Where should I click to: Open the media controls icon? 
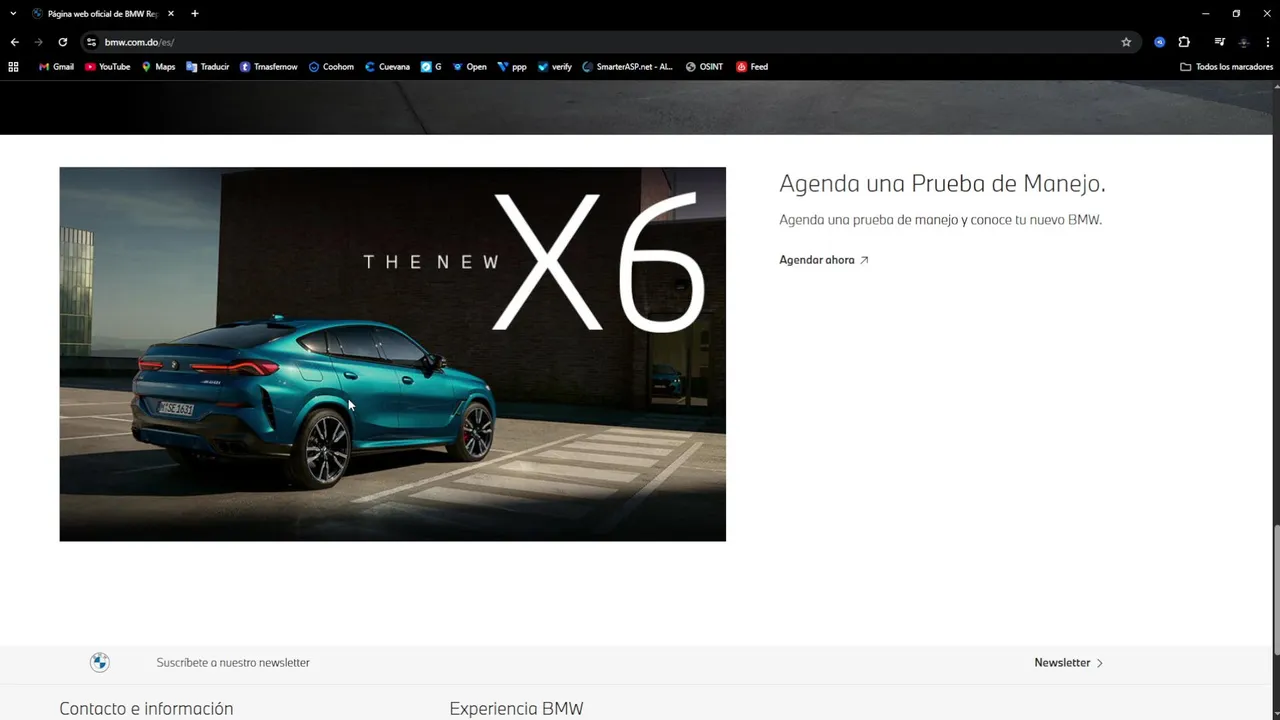(1219, 42)
